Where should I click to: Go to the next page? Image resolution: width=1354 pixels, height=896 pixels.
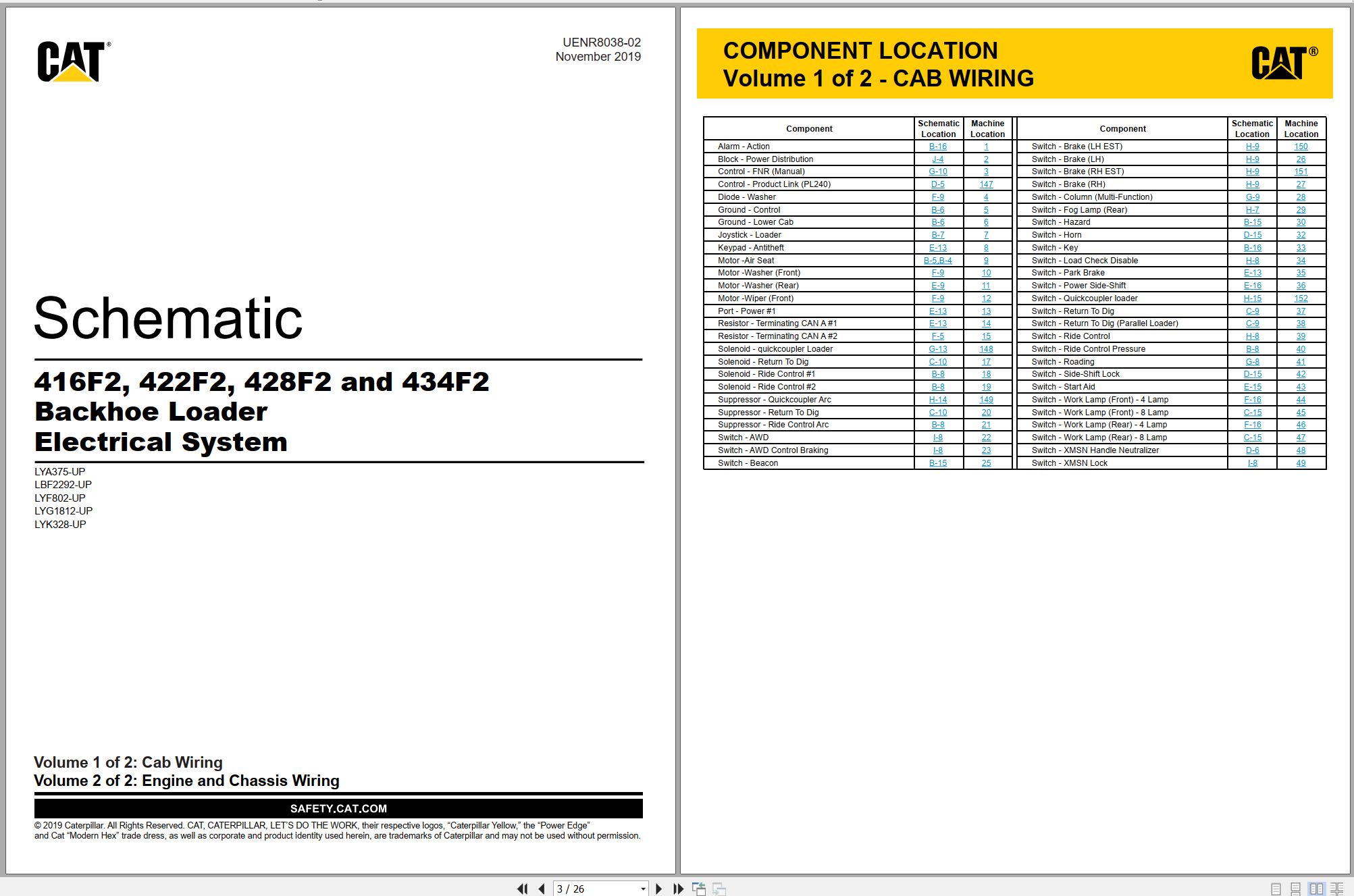pyautogui.click(x=659, y=889)
